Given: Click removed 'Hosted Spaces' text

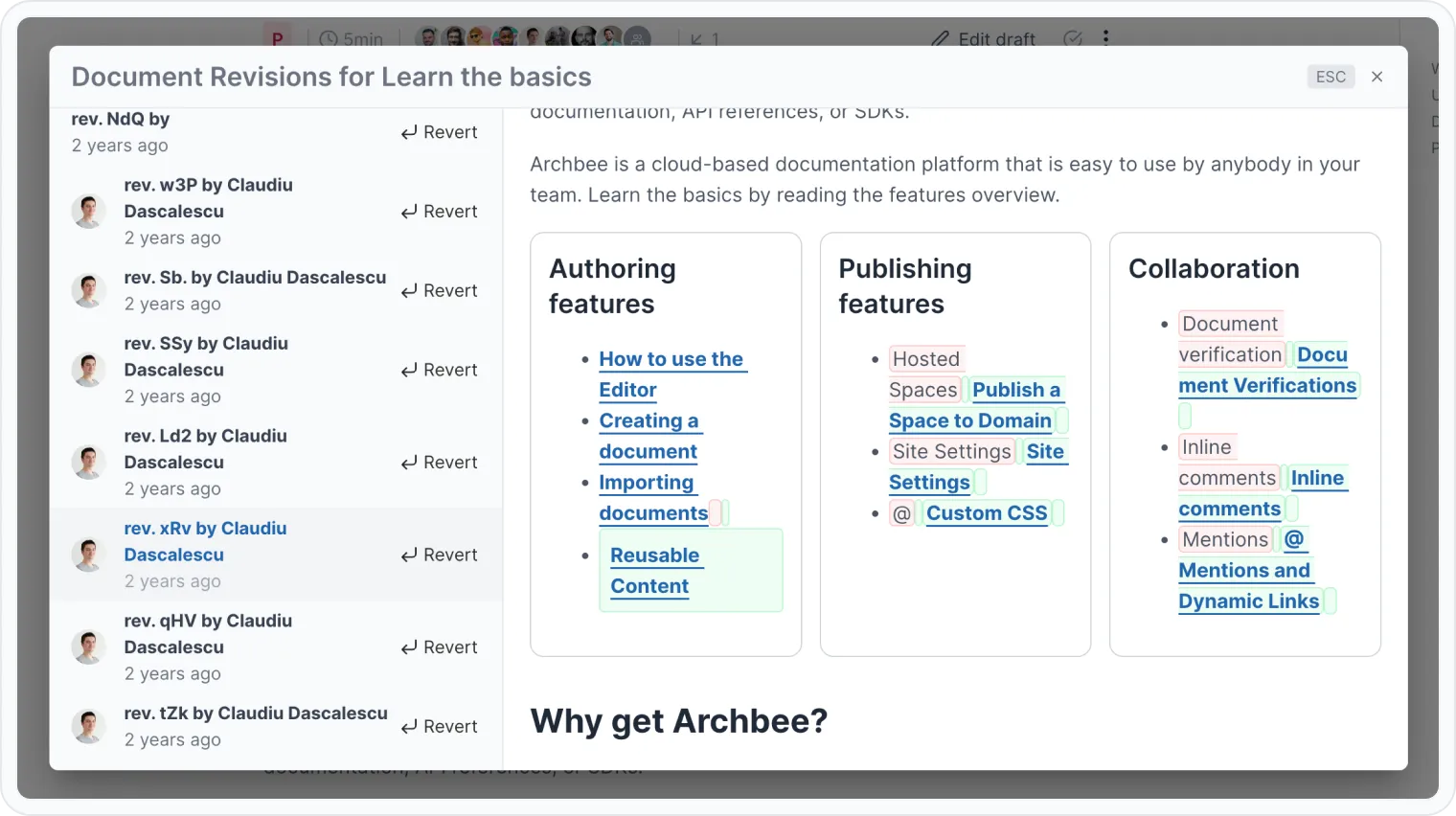Looking at the screenshot, I should click(925, 374).
